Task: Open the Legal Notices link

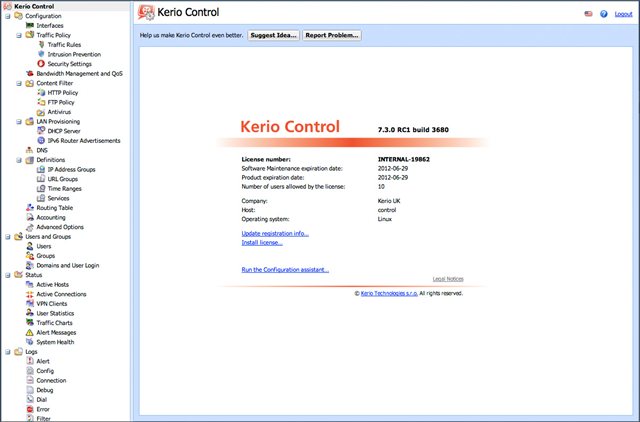Action: click(x=448, y=279)
